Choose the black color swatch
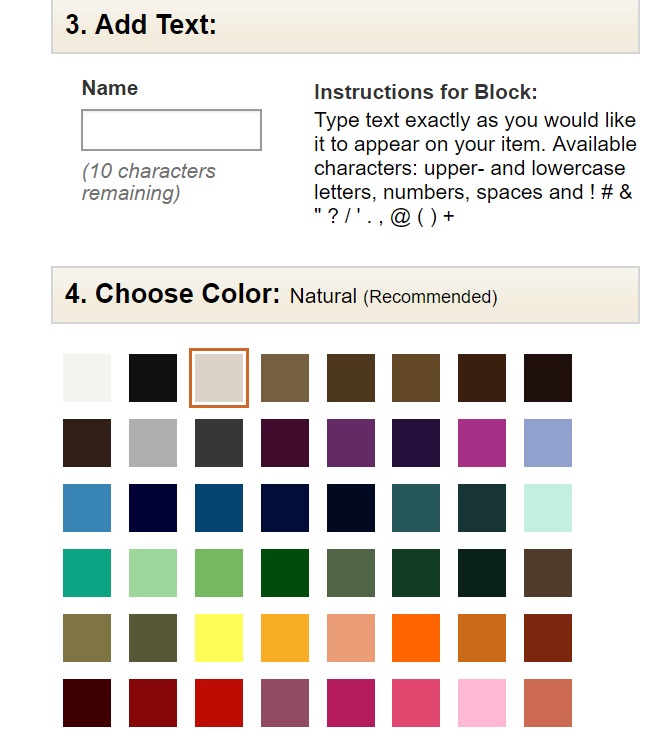The height and width of the screenshot is (729, 653). coord(153,378)
